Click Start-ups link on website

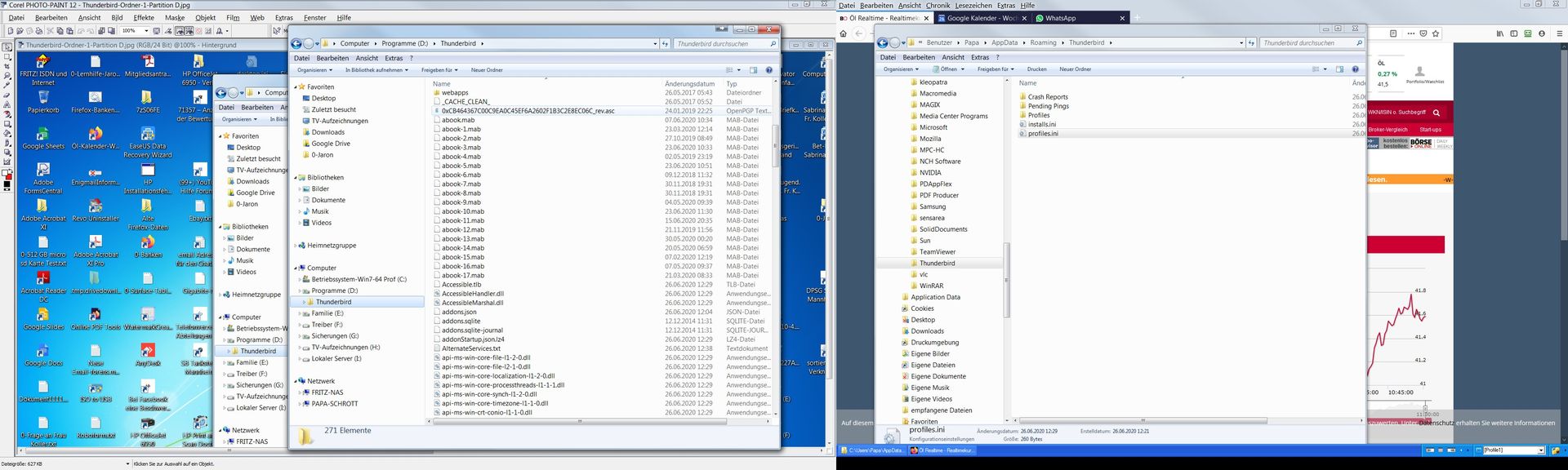(1431, 130)
